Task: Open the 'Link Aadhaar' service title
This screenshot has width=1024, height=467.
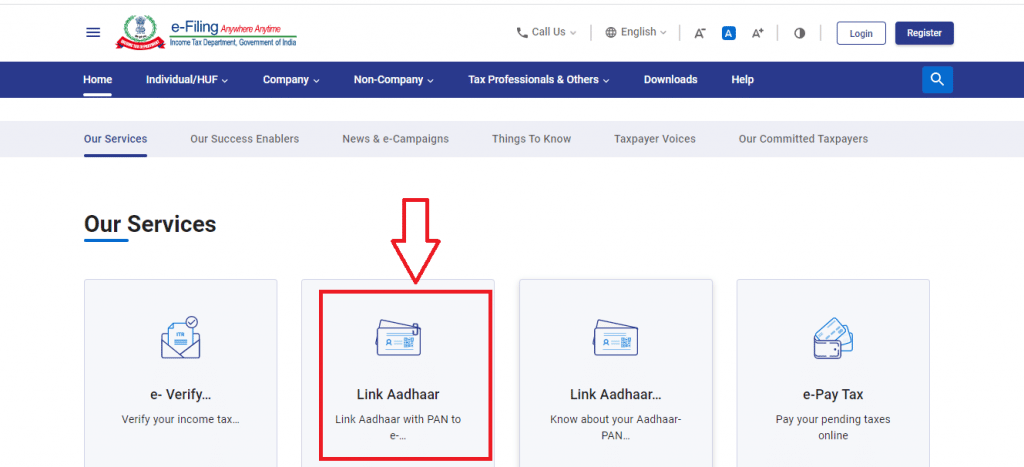Action: tap(398, 395)
